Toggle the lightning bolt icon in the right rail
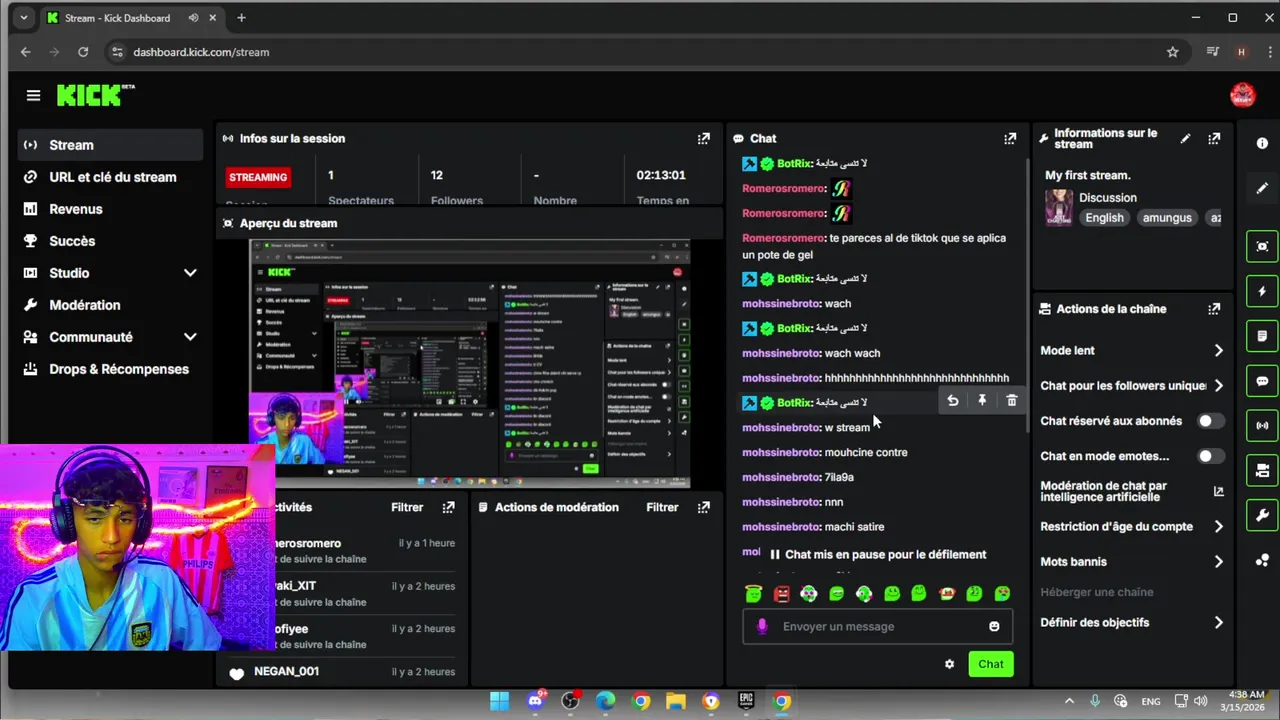1280x720 pixels. click(1262, 291)
